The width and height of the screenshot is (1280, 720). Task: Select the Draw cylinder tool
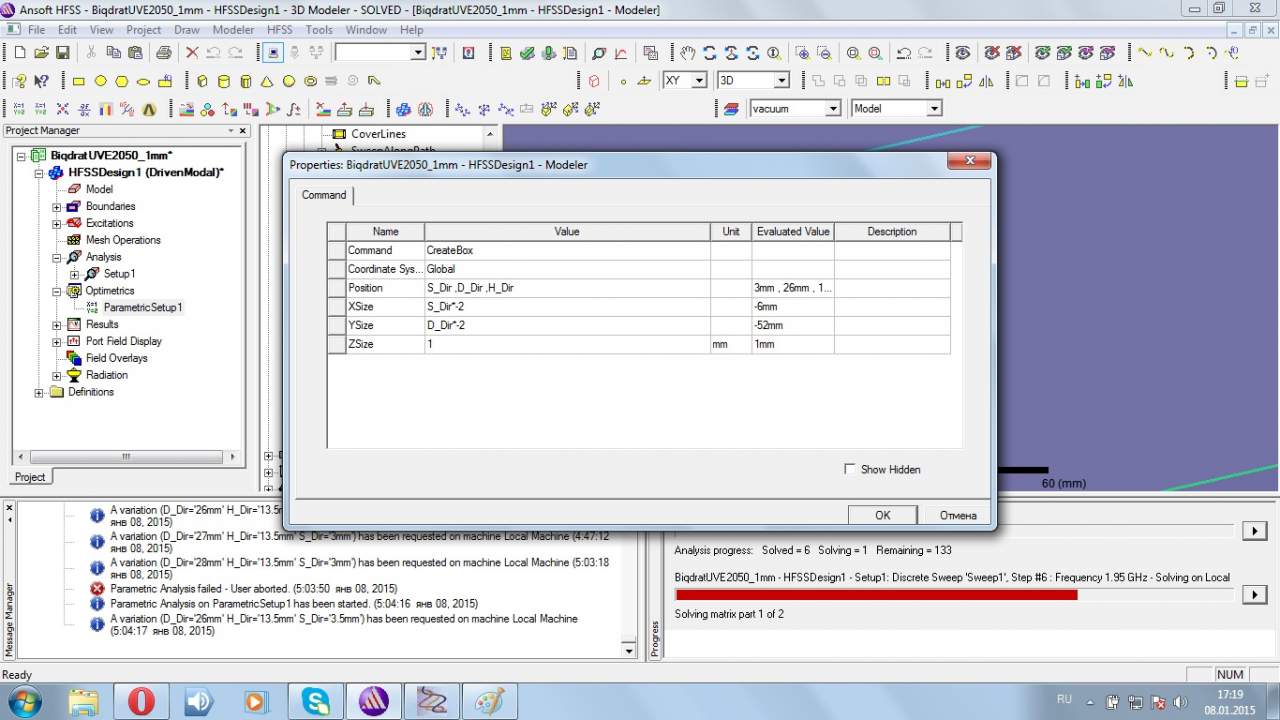point(223,81)
